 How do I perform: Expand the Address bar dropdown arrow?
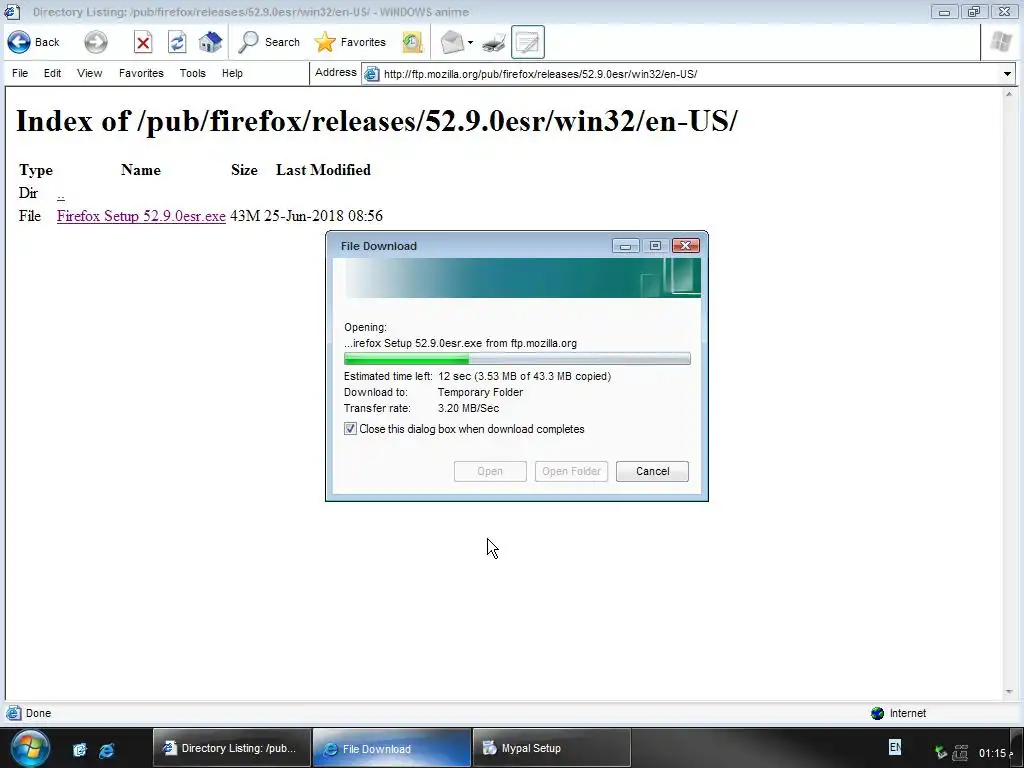(x=1007, y=74)
